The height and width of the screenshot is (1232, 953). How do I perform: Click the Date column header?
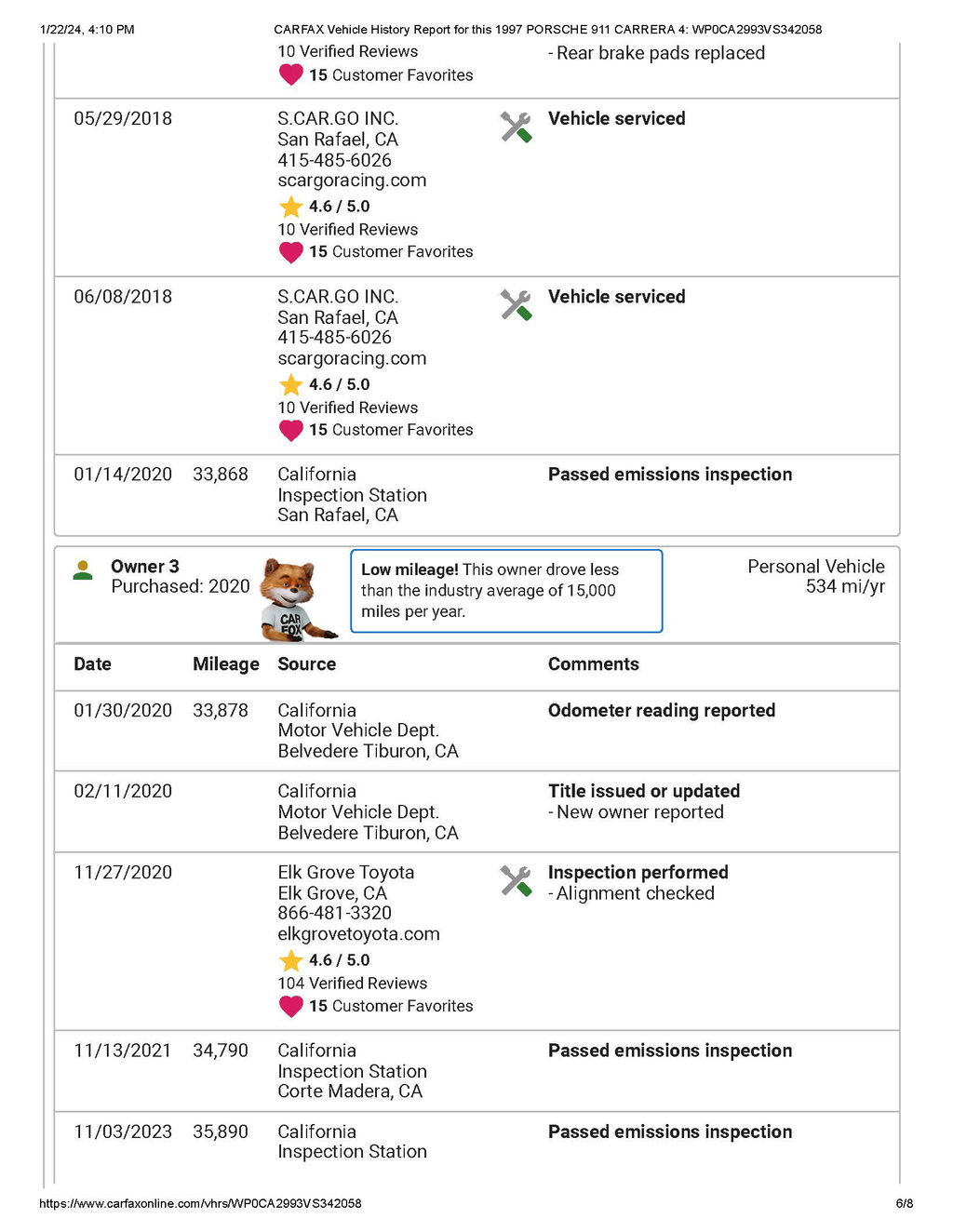coord(92,664)
